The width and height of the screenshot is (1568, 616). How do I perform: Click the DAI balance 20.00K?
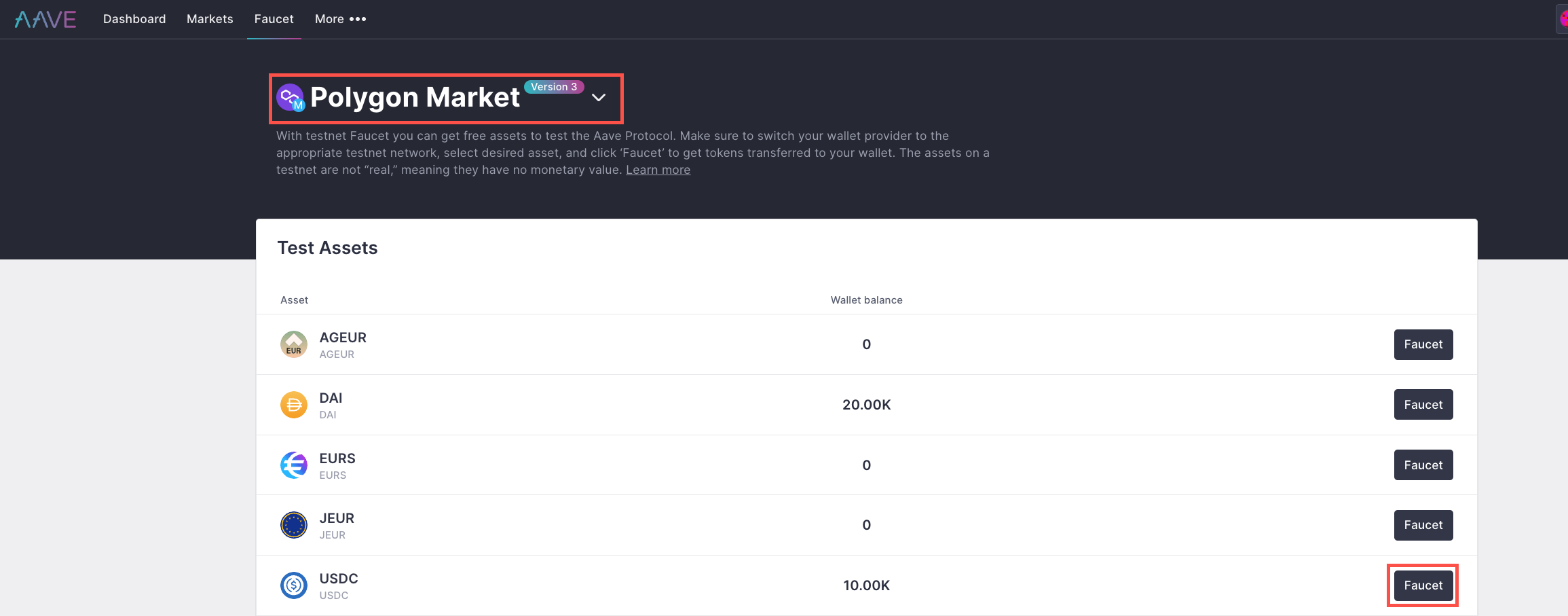867,405
